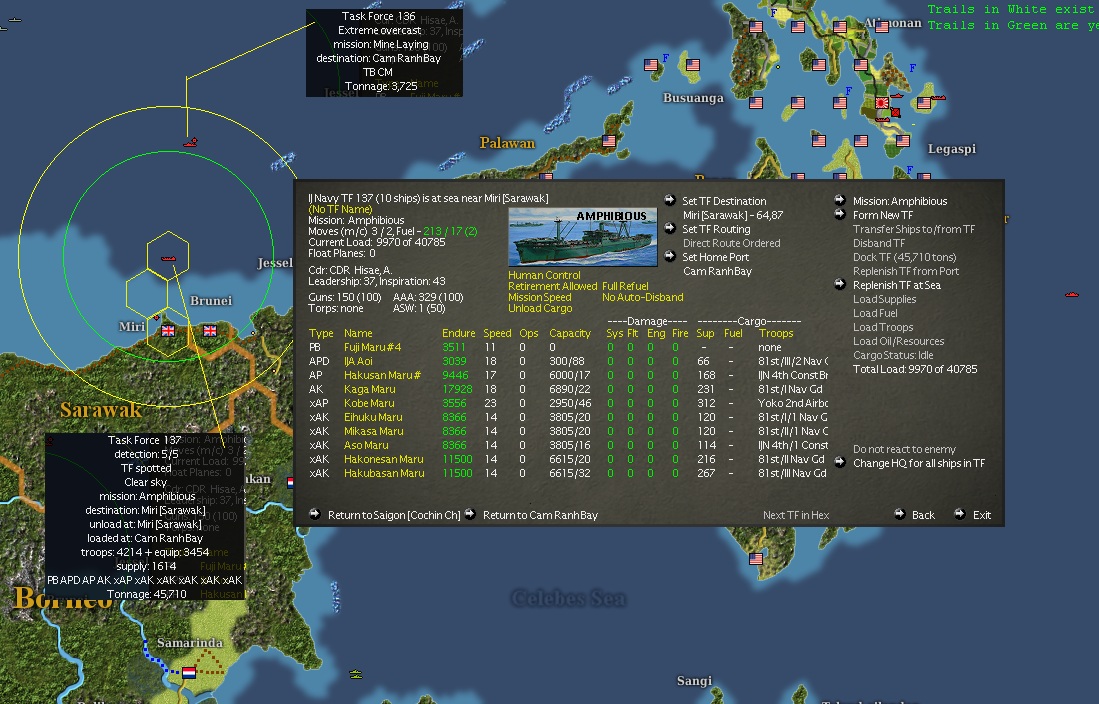
Task: Click the Japanese flag base near Legaspi
Action: coord(883,103)
